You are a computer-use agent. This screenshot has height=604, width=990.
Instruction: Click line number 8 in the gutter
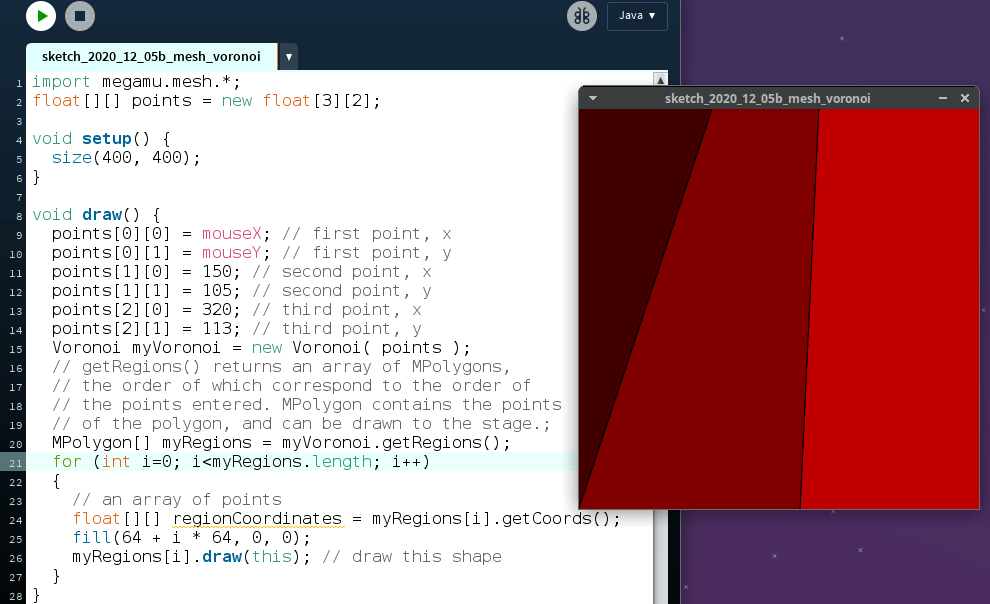coord(19,215)
